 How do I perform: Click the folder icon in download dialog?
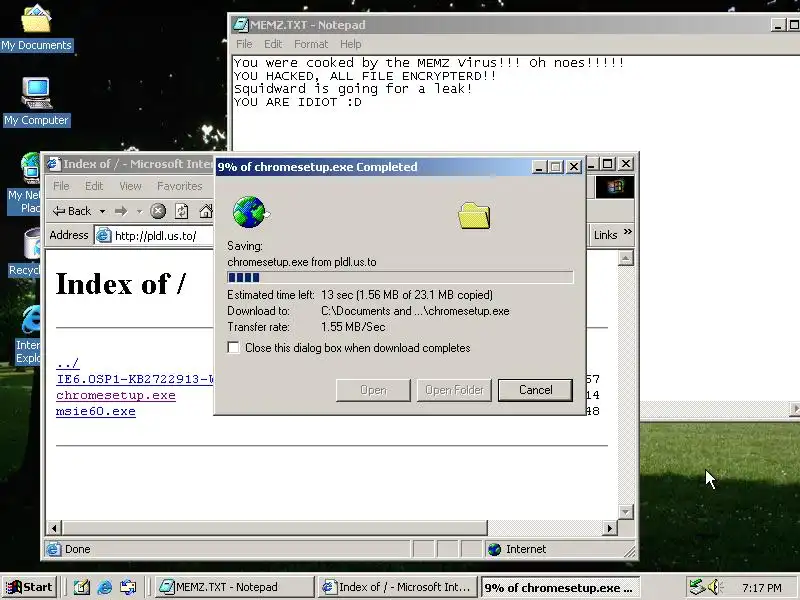tap(474, 215)
